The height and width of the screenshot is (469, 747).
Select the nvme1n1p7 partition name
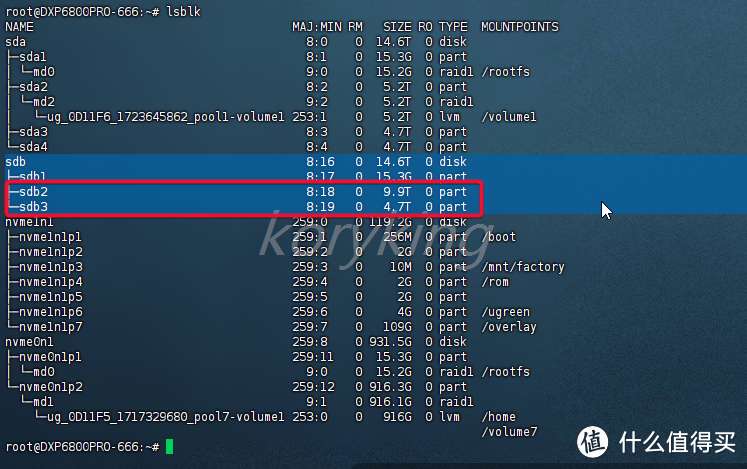(50, 327)
